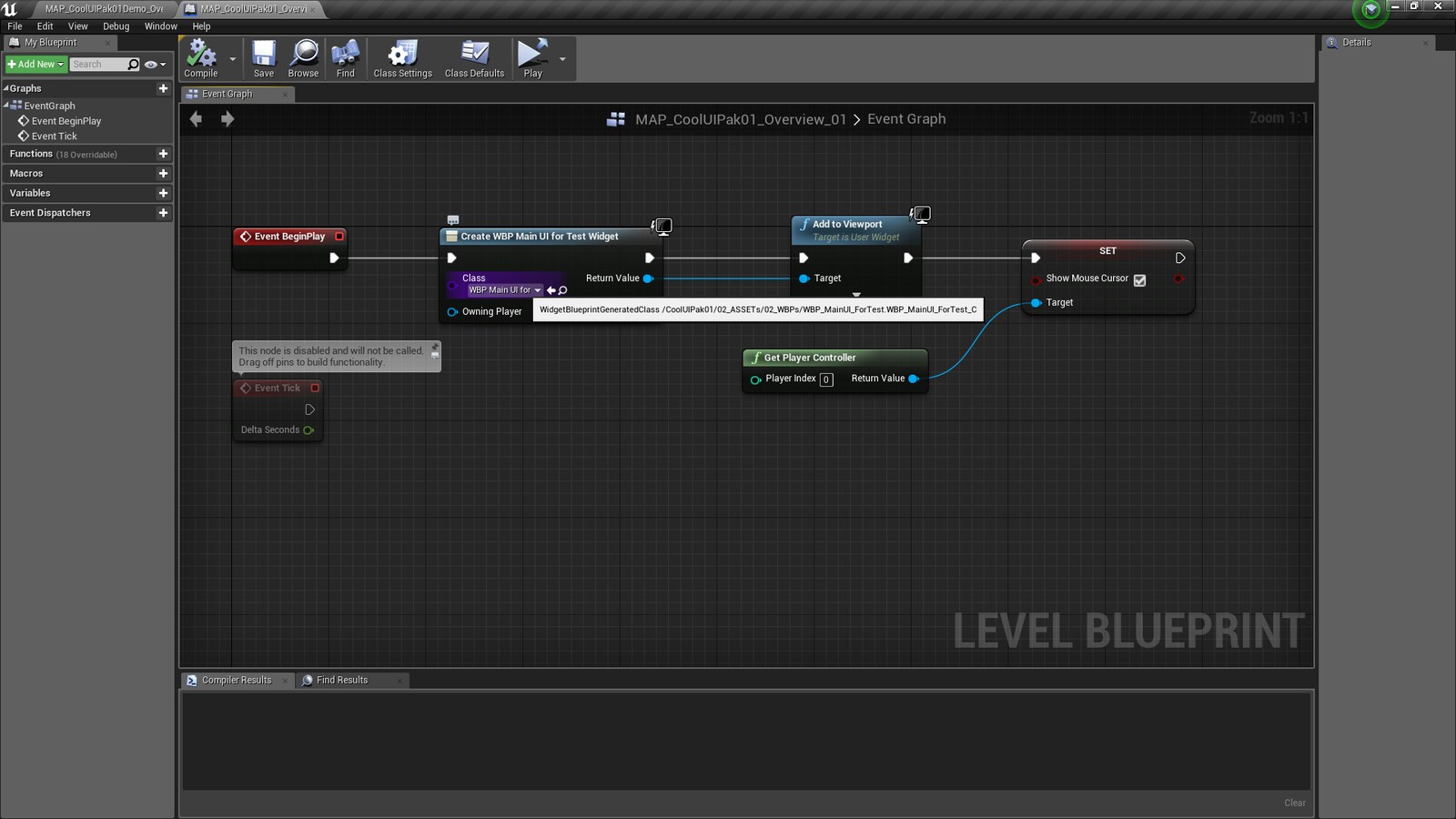Add a new Event Dispatcher with the plus icon
This screenshot has width=1456, height=819.
[x=164, y=212]
